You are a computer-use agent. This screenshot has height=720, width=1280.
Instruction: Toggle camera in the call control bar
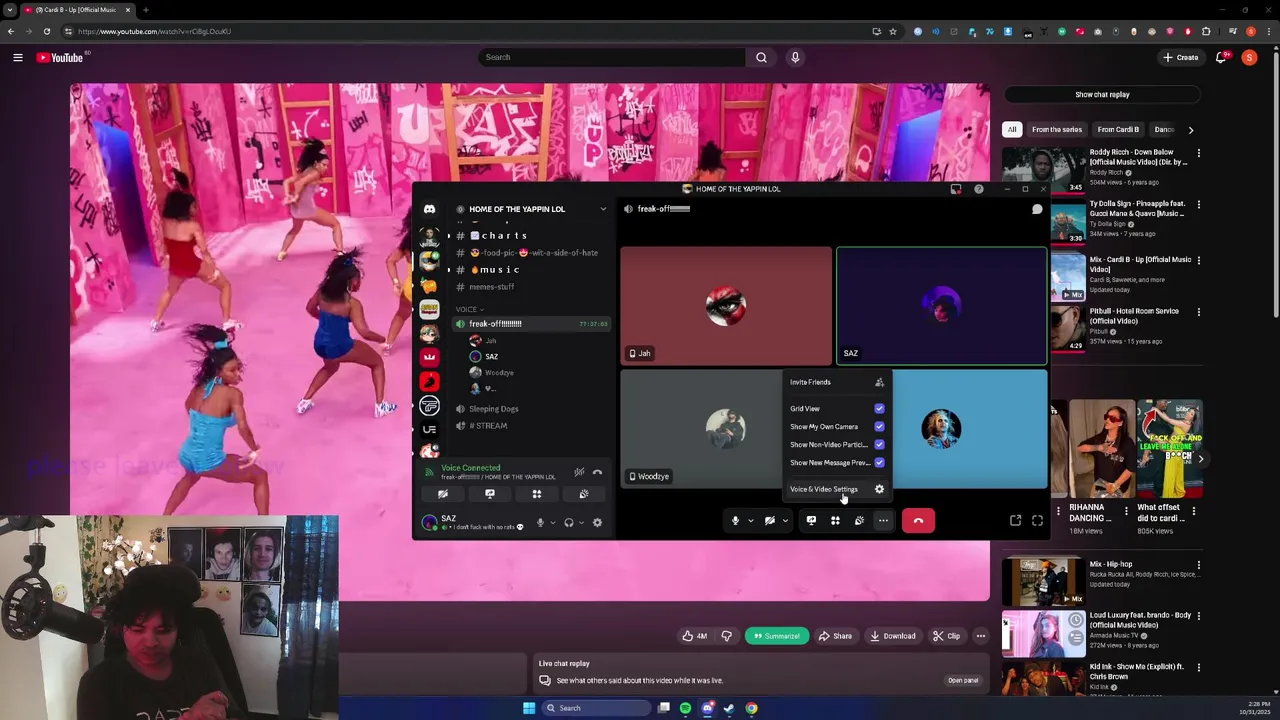769,520
